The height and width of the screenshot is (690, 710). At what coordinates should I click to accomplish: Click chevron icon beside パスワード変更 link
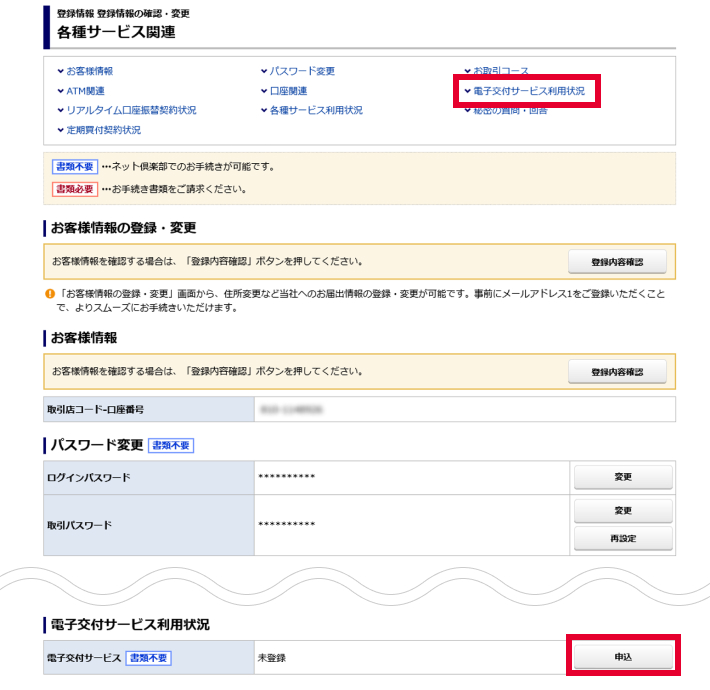pyautogui.click(x=264, y=71)
